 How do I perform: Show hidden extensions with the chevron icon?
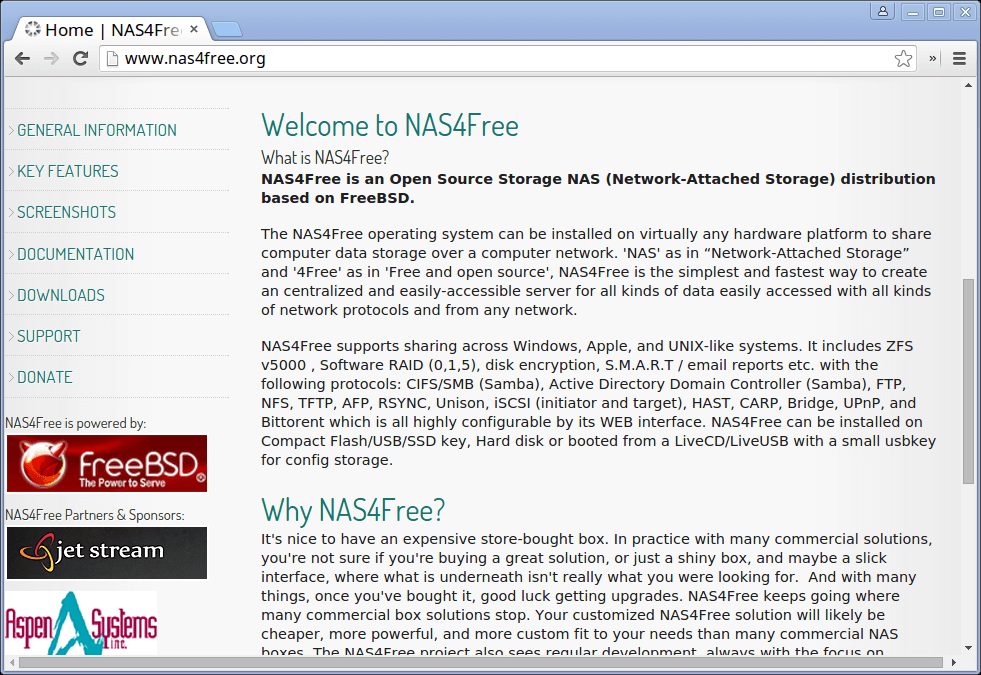932,58
